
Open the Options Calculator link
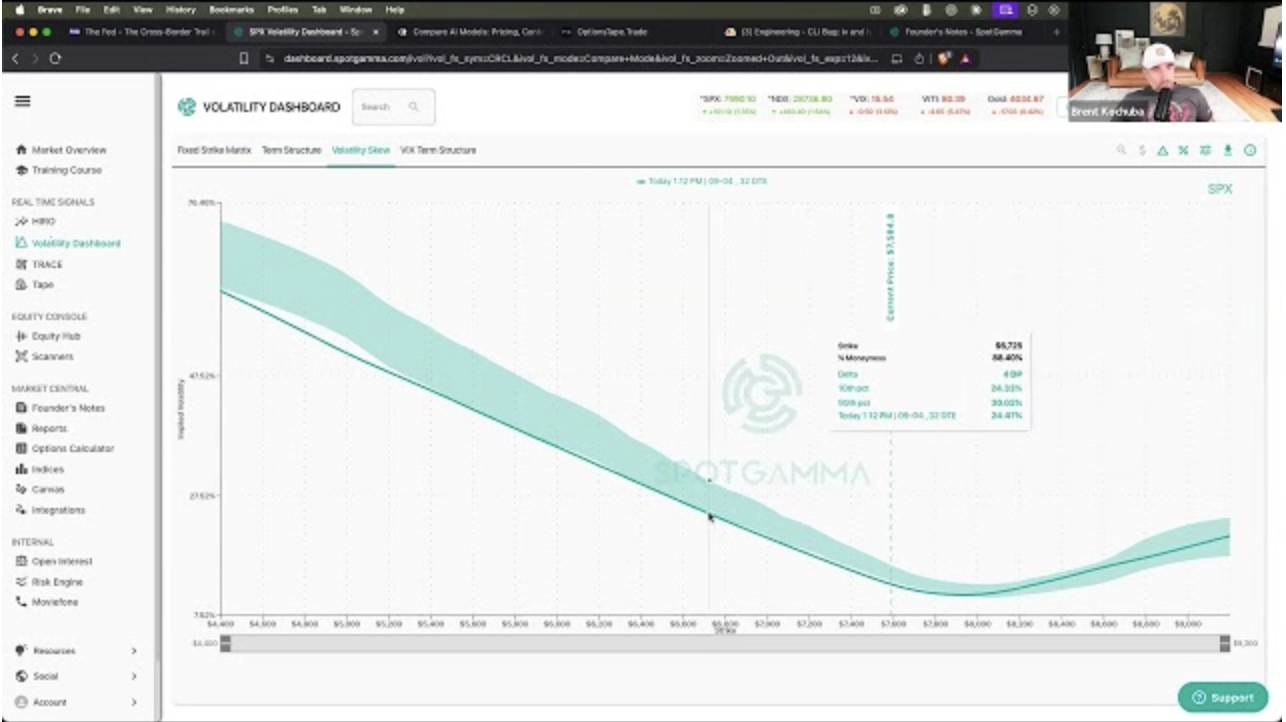click(x=73, y=449)
